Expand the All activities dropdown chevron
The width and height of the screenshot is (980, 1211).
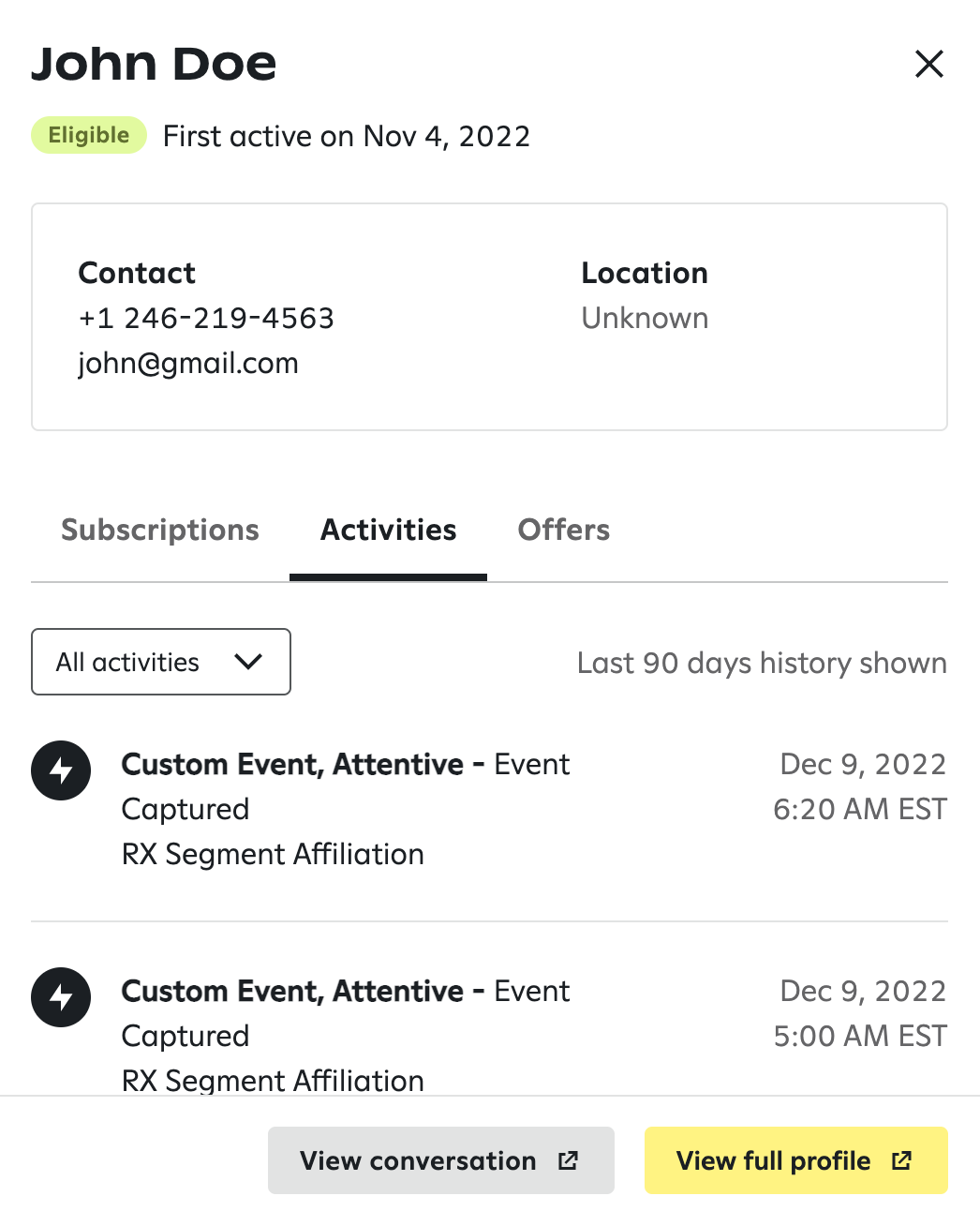click(x=248, y=662)
